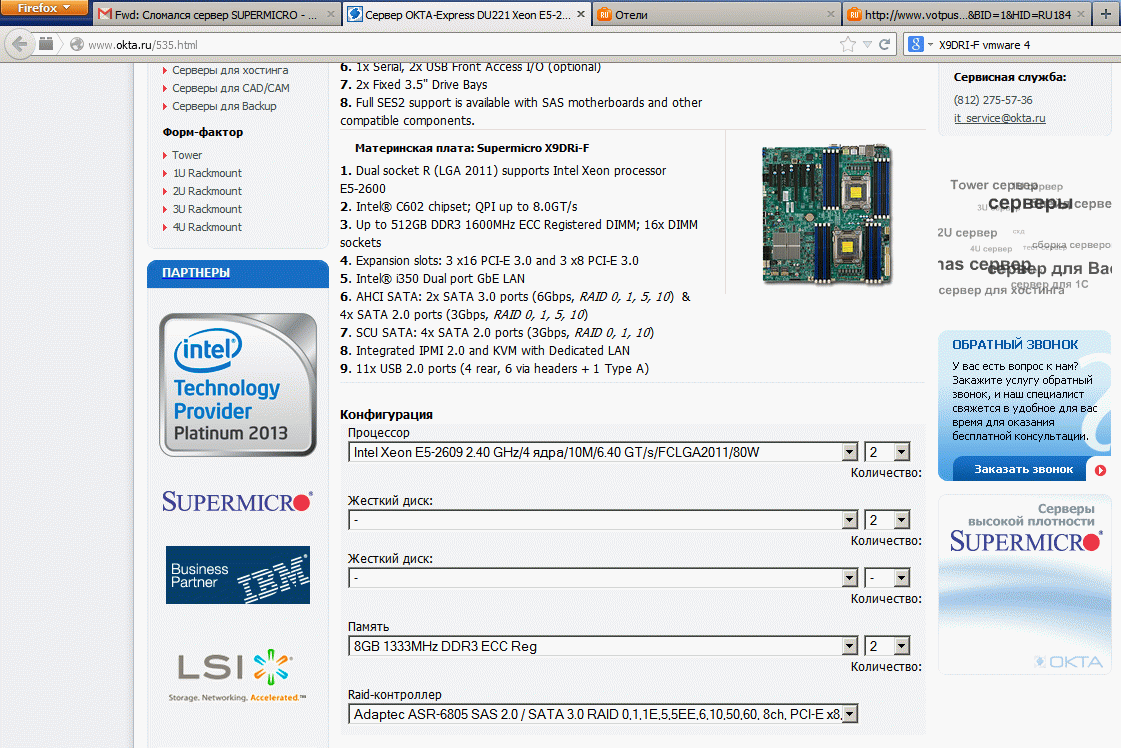This screenshot has width=1121, height=748.
Task: Click the Intel Technology Provider Platinum 2013 badge
Action: point(237,385)
